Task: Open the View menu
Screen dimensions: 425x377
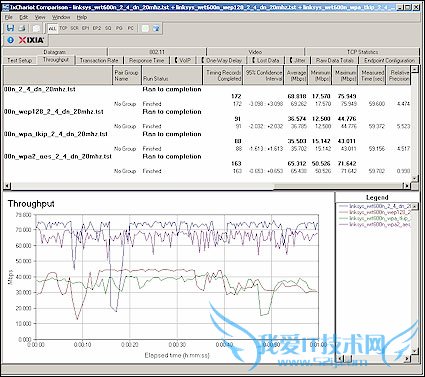Action: [40, 17]
